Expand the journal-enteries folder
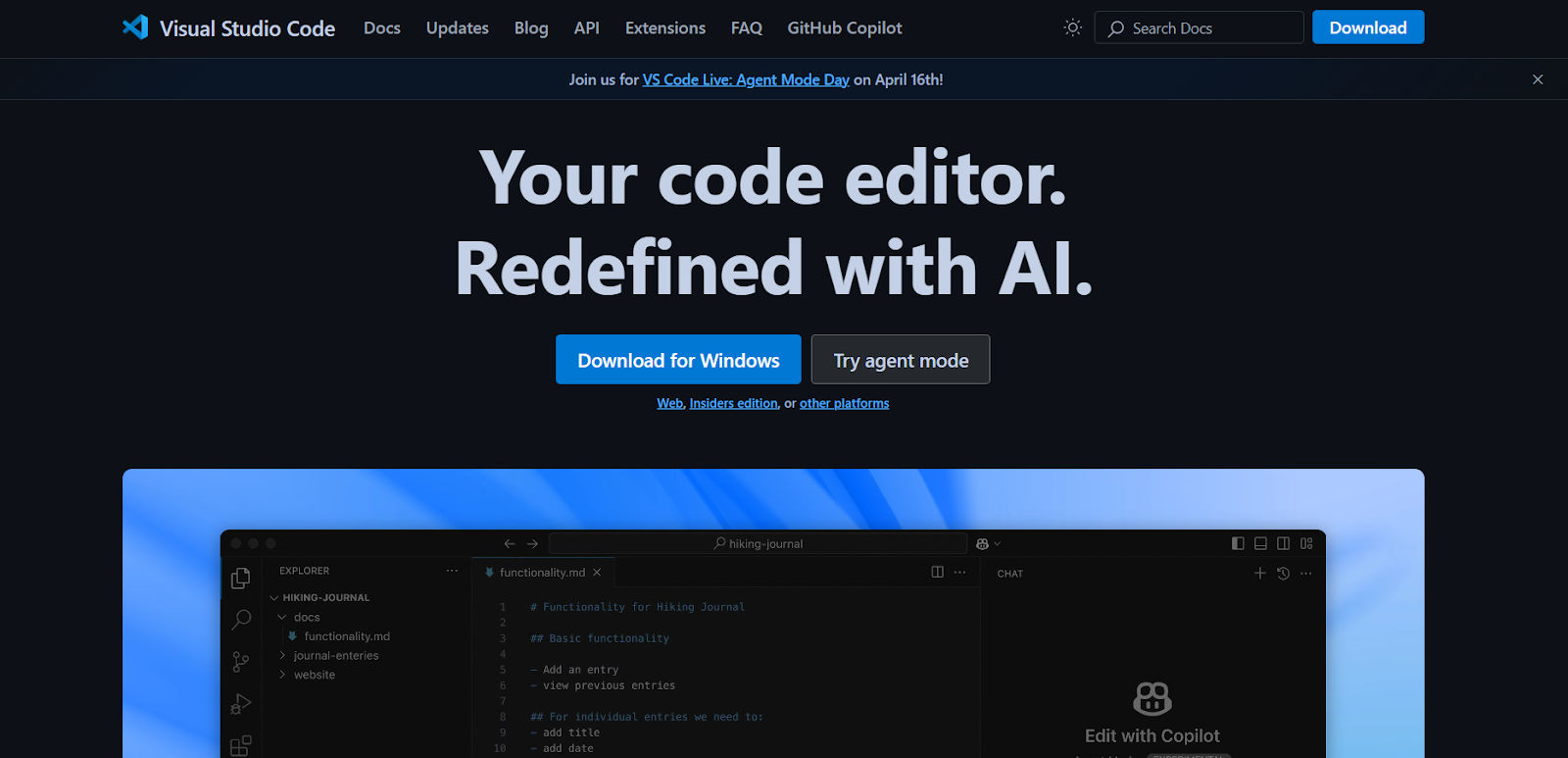 pyautogui.click(x=282, y=655)
